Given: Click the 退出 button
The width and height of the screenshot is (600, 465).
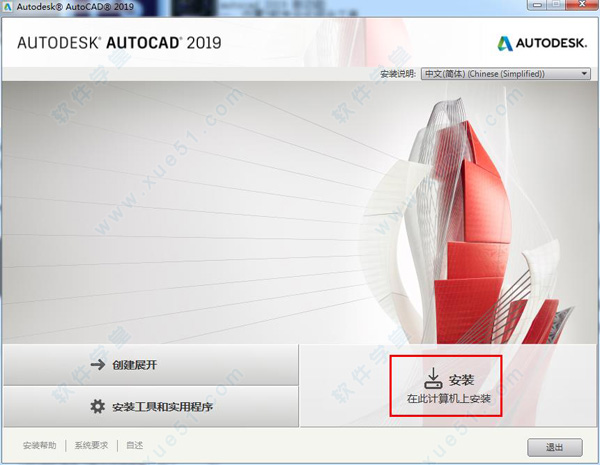Looking at the screenshot, I should click(x=555, y=447).
